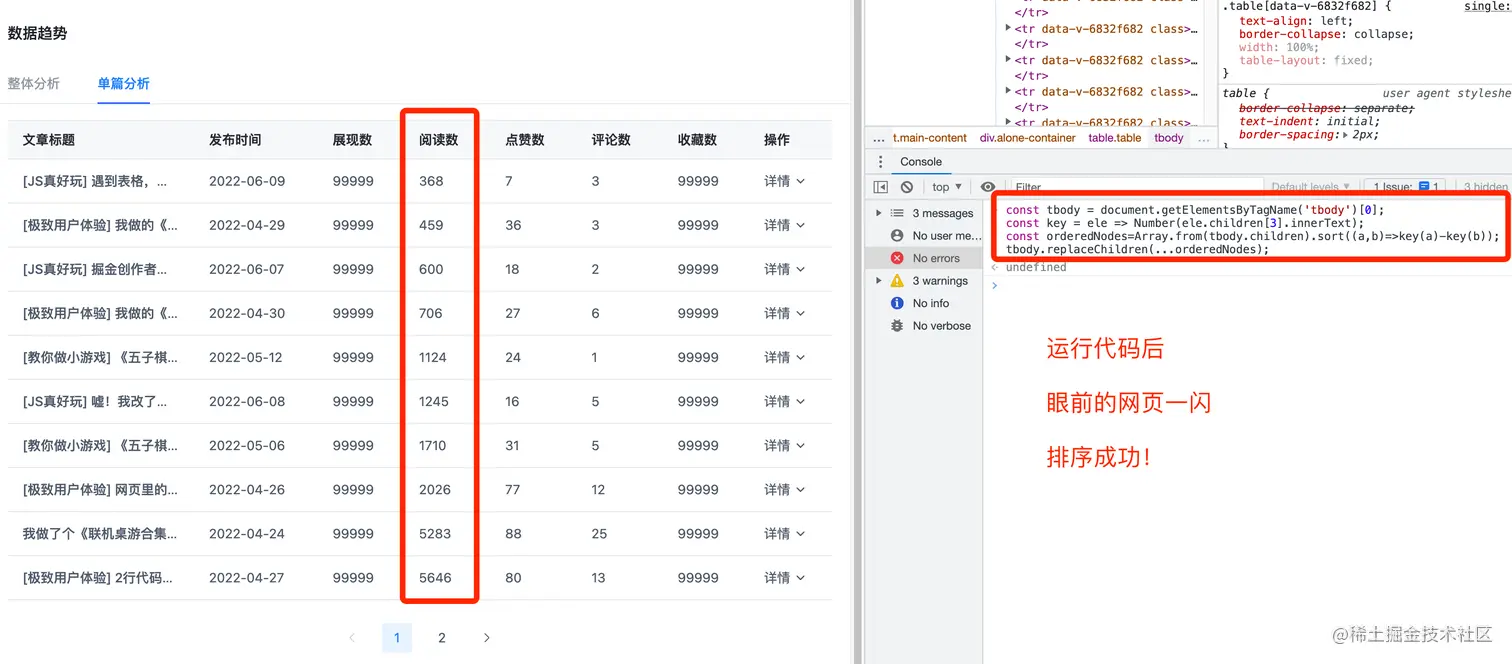Click the undefined console output line

pos(1036,267)
